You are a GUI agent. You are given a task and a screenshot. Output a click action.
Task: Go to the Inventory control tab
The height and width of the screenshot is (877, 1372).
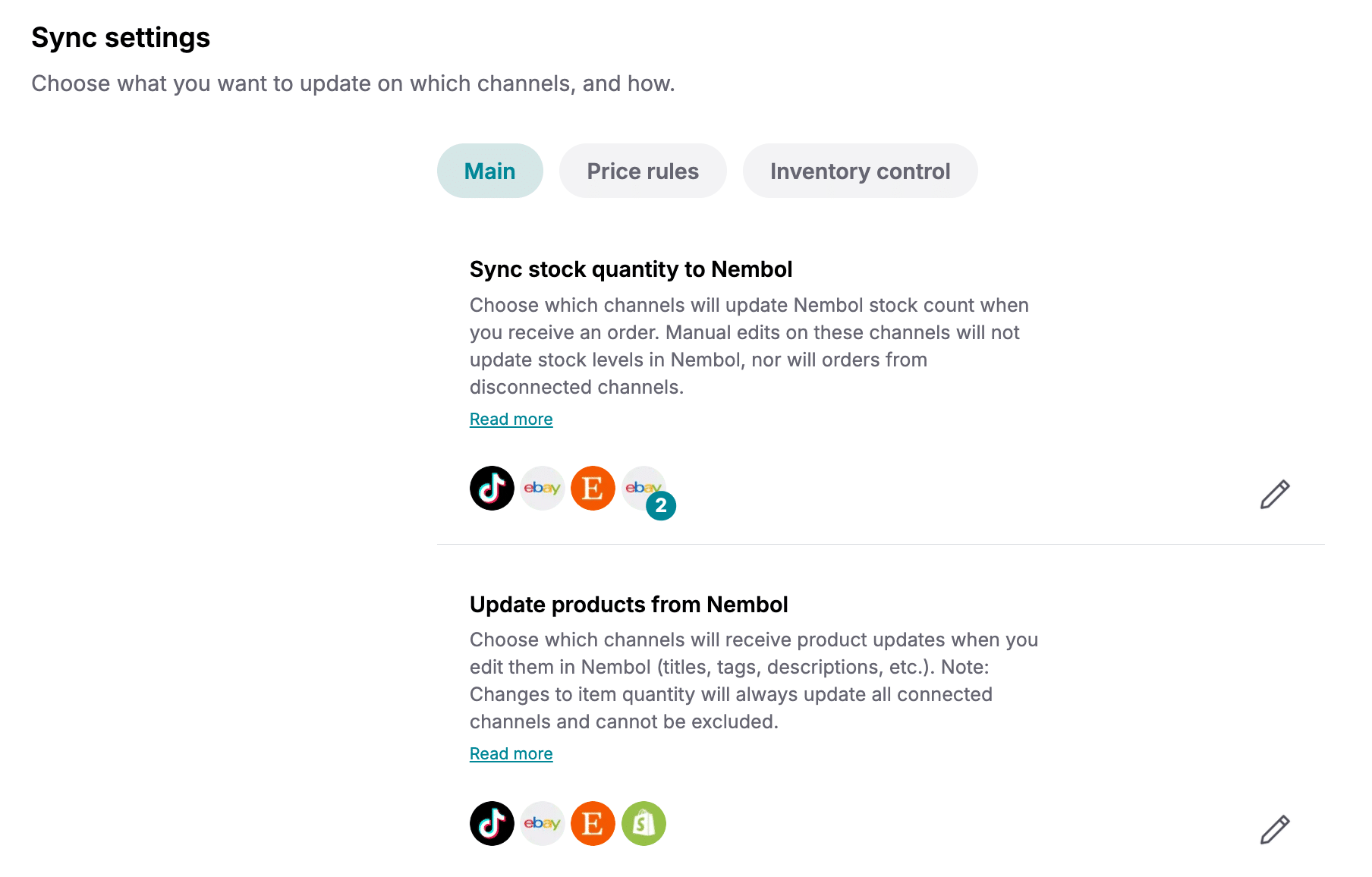(x=860, y=171)
